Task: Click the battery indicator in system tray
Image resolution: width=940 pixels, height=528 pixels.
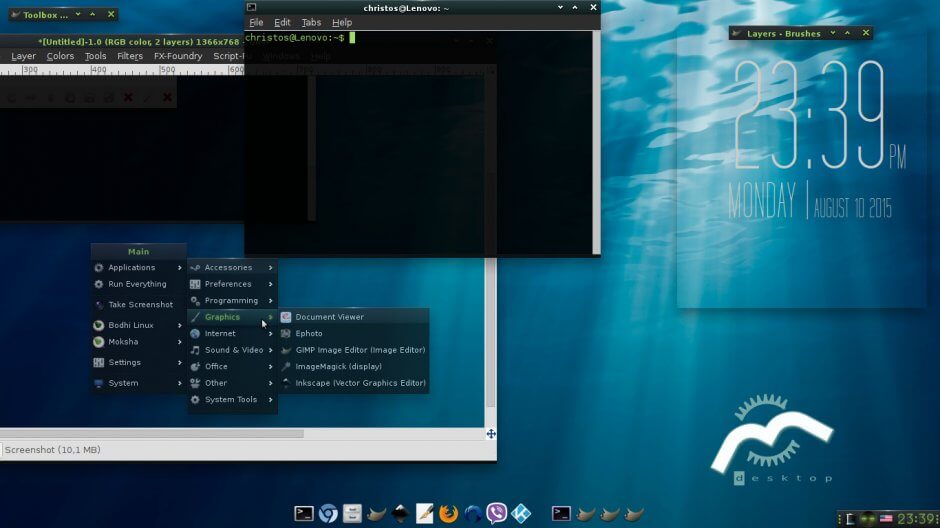Action: [x=850, y=519]
